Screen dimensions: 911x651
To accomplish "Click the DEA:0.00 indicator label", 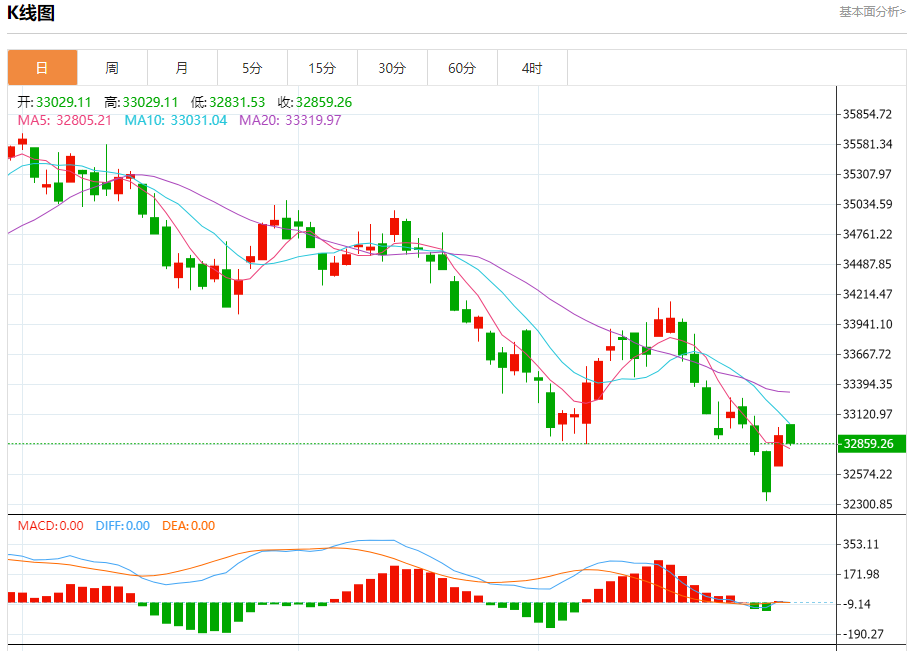I will coord(188,525).
